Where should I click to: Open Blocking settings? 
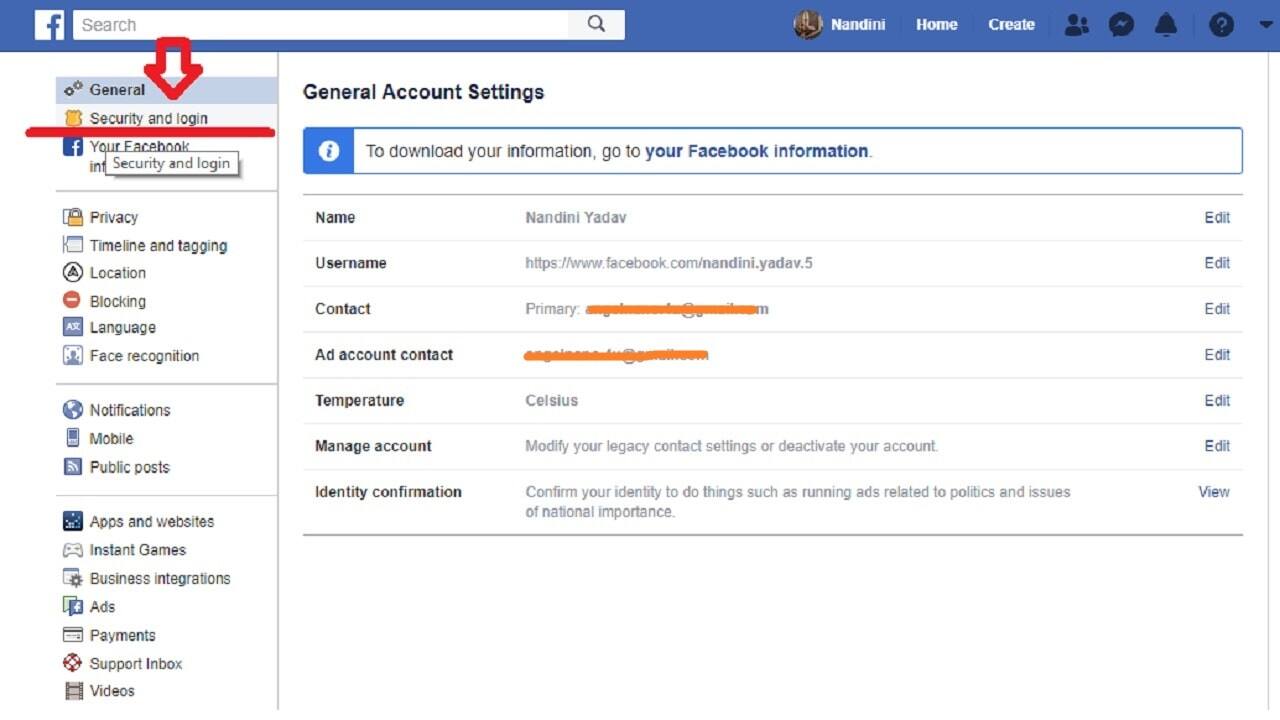coord(118,301)
